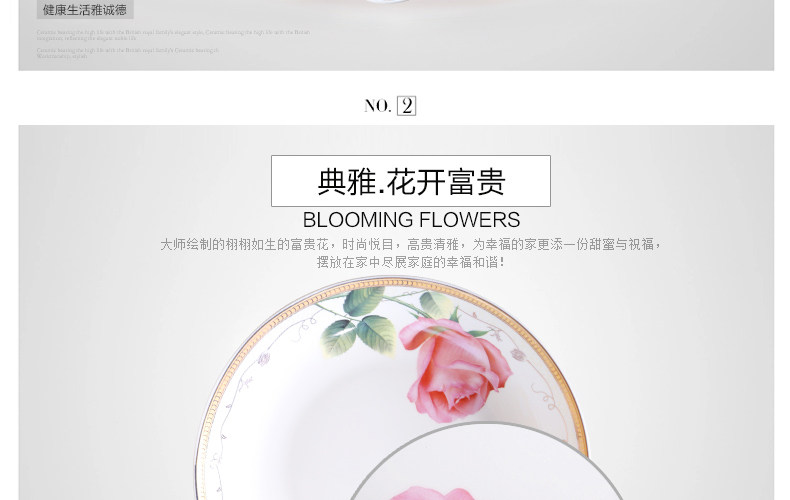Click the BLOOMING FLOWERS subtitle
790x500 pixels.
(x=411, y=220)
